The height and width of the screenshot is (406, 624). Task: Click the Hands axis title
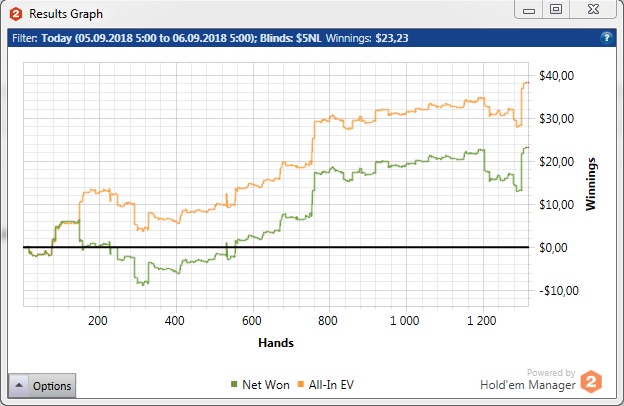276,343
